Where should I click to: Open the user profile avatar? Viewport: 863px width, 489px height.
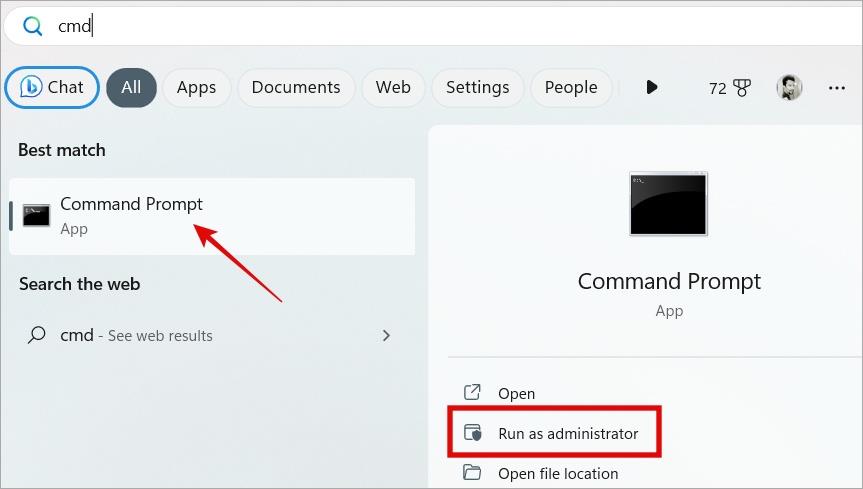pos(789,87)
